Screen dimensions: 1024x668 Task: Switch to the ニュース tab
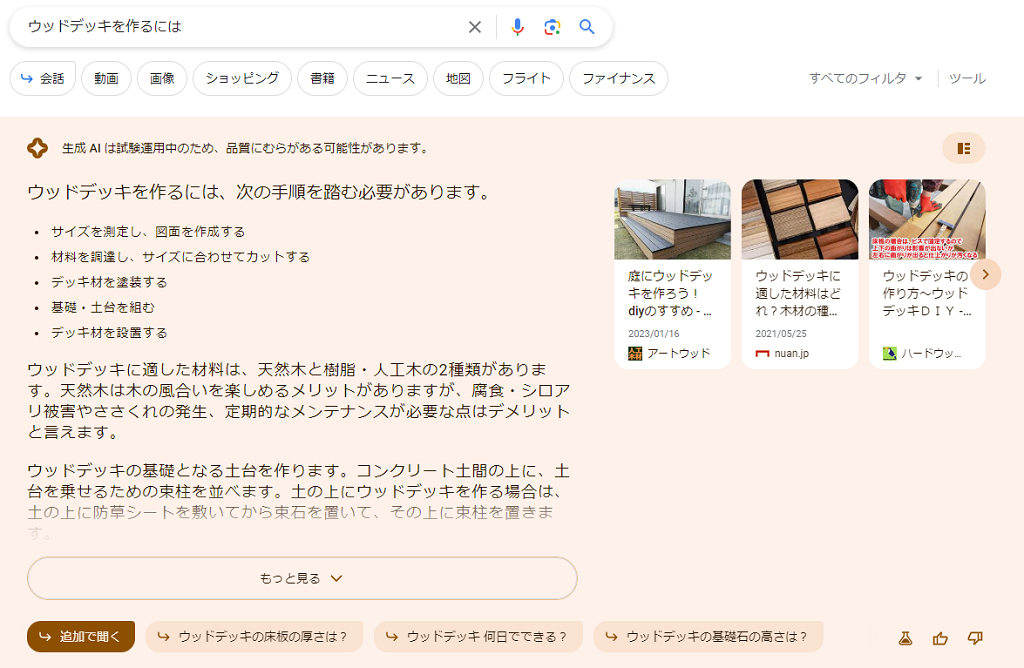390,78
